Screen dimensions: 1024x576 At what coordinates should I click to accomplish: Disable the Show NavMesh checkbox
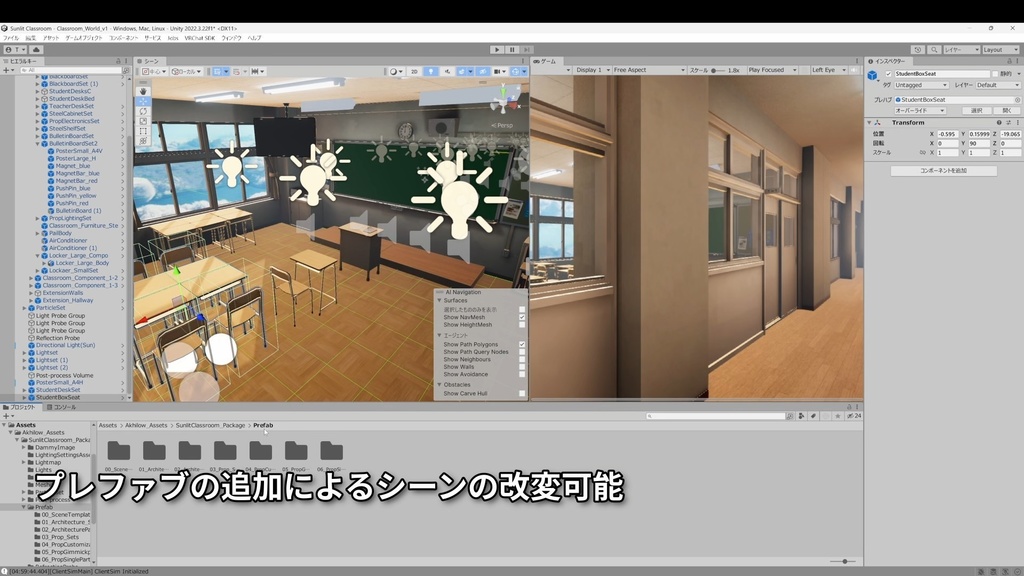pyautogui.click(x=522, y=317)
